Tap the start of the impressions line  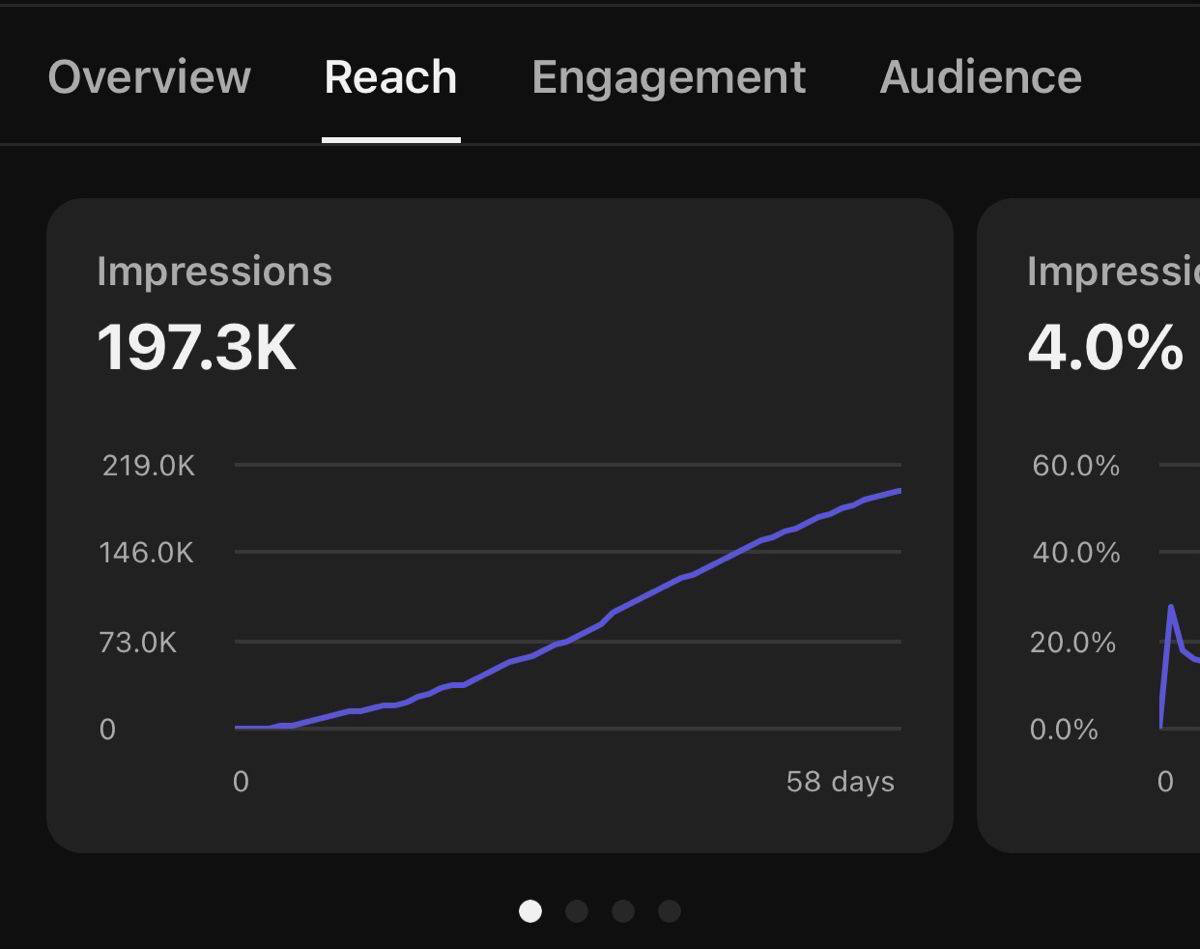pyautogui.click(x=237, y=727)
